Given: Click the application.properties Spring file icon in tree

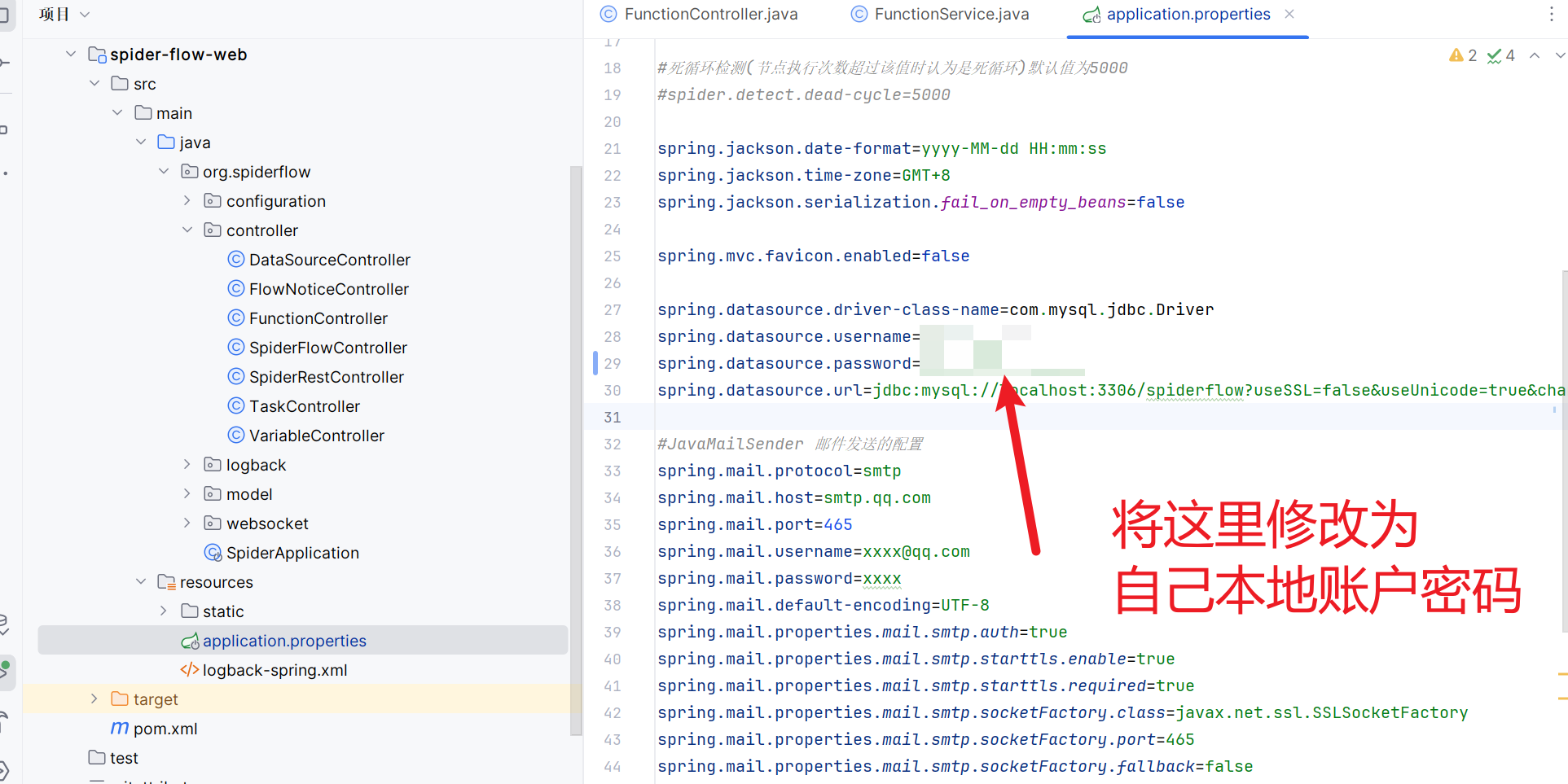Looking at the screenshot, I should tap(190, 641).
